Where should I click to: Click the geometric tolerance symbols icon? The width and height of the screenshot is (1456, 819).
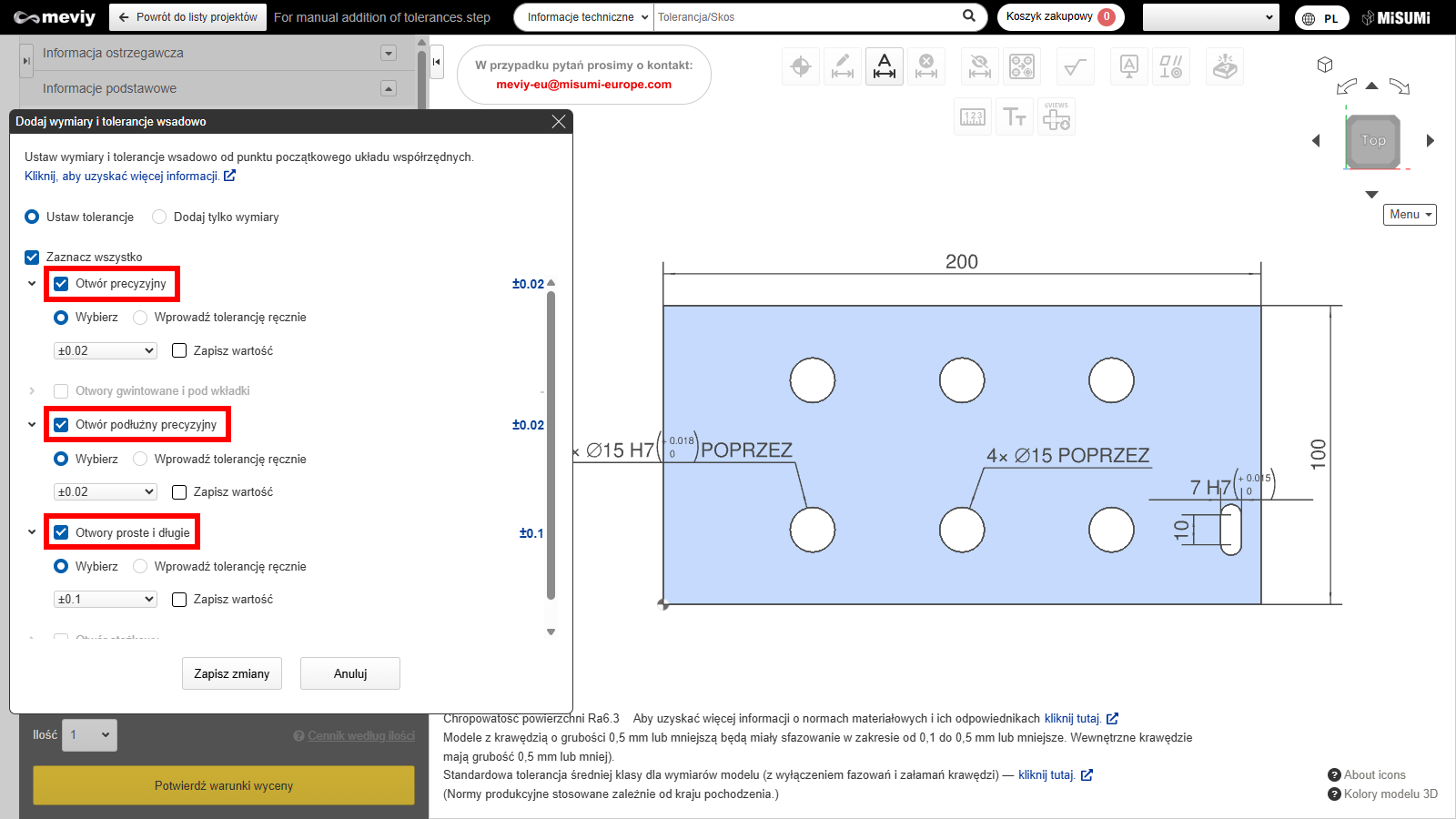point(1170,66)
